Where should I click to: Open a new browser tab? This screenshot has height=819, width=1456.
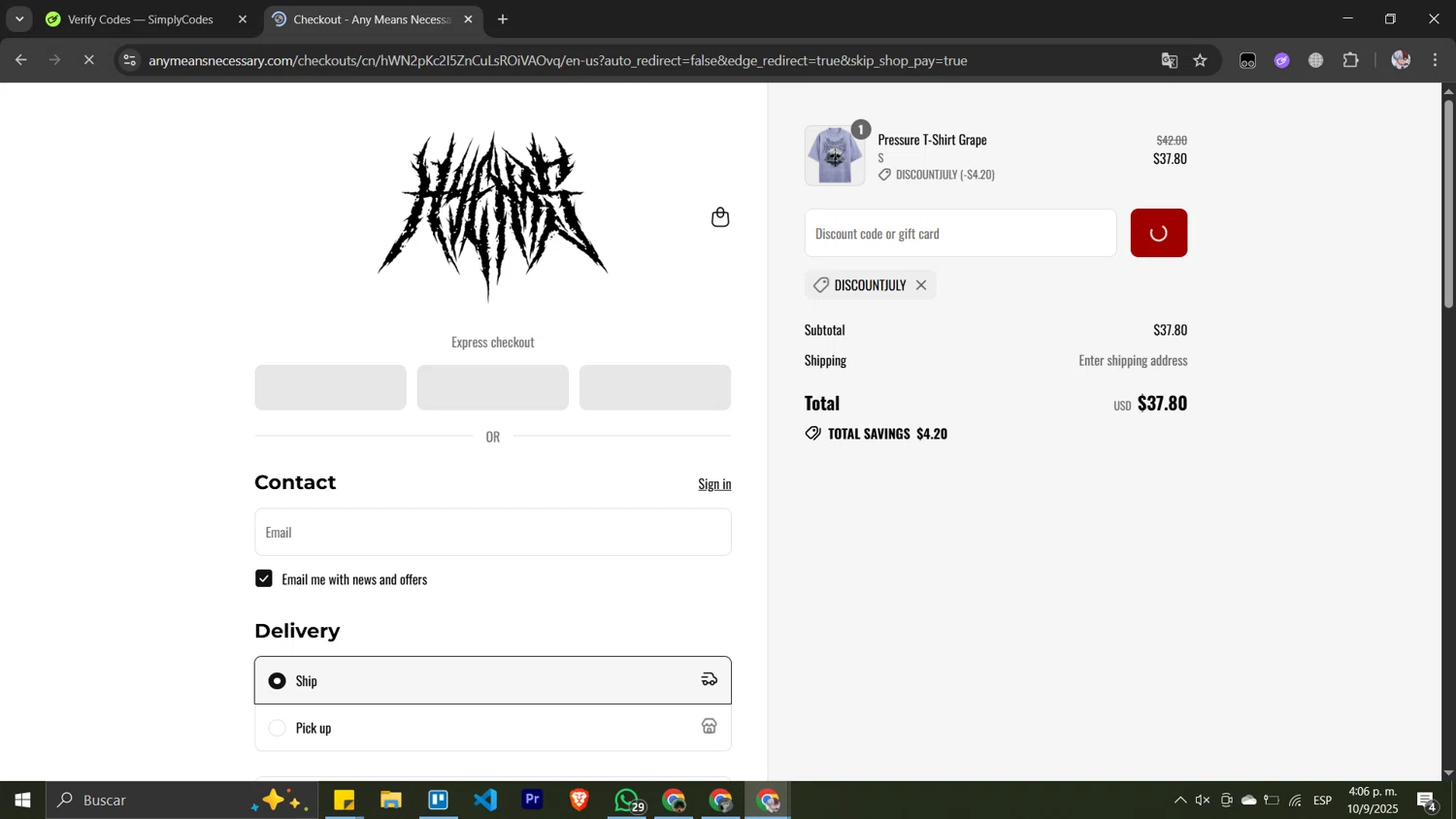503,19
